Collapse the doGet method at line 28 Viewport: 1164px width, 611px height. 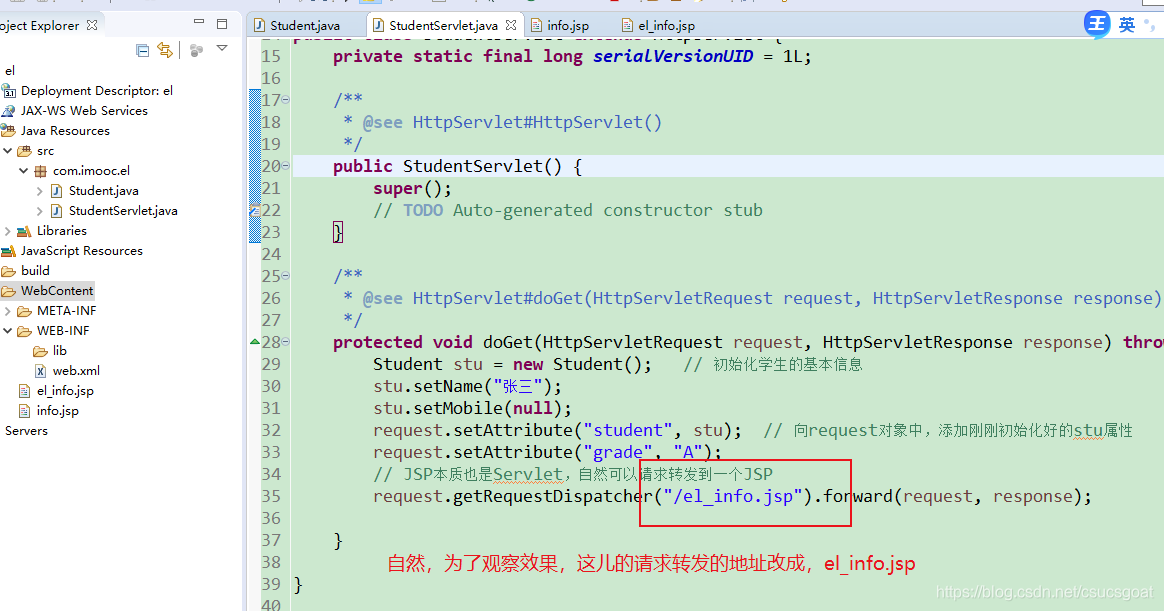(286, 342)
